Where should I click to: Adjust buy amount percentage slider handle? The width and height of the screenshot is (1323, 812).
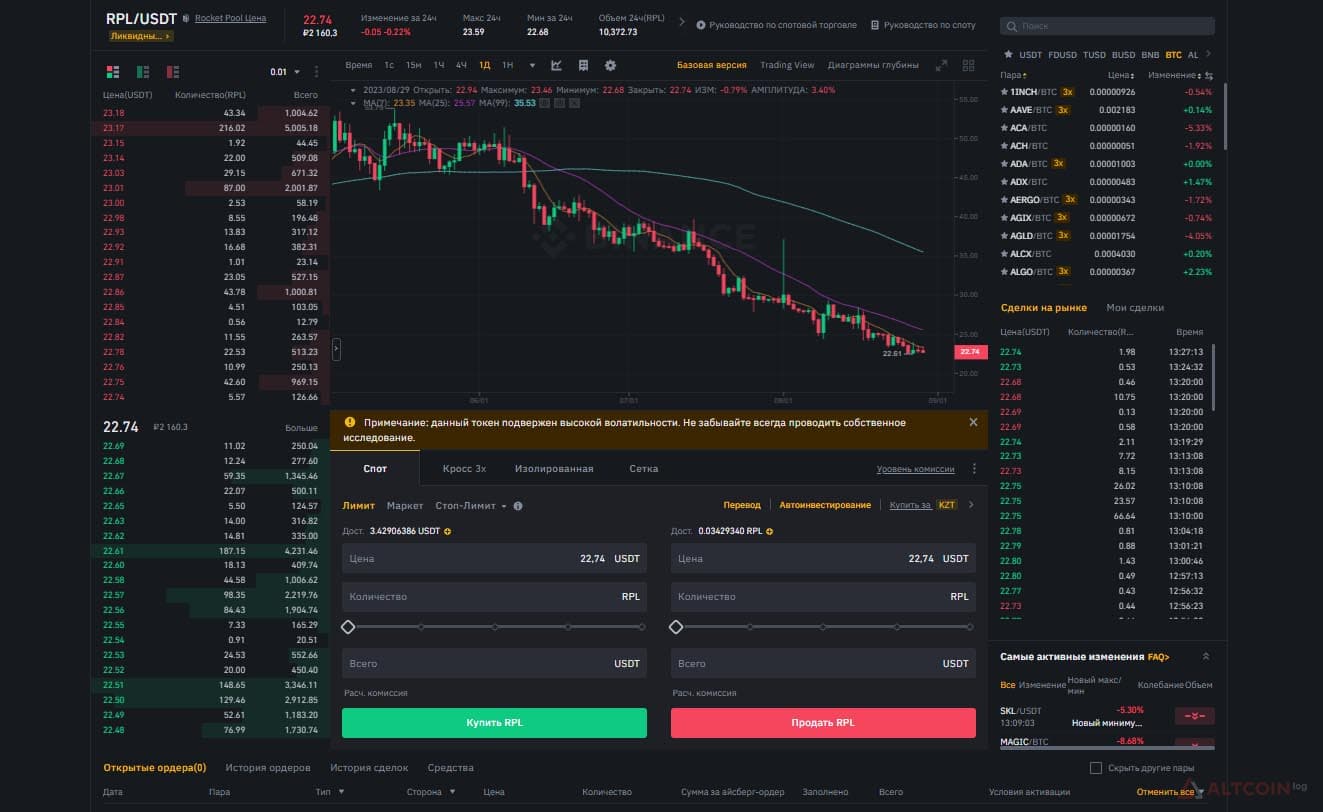pyautogui.click(x=348, y=627)
